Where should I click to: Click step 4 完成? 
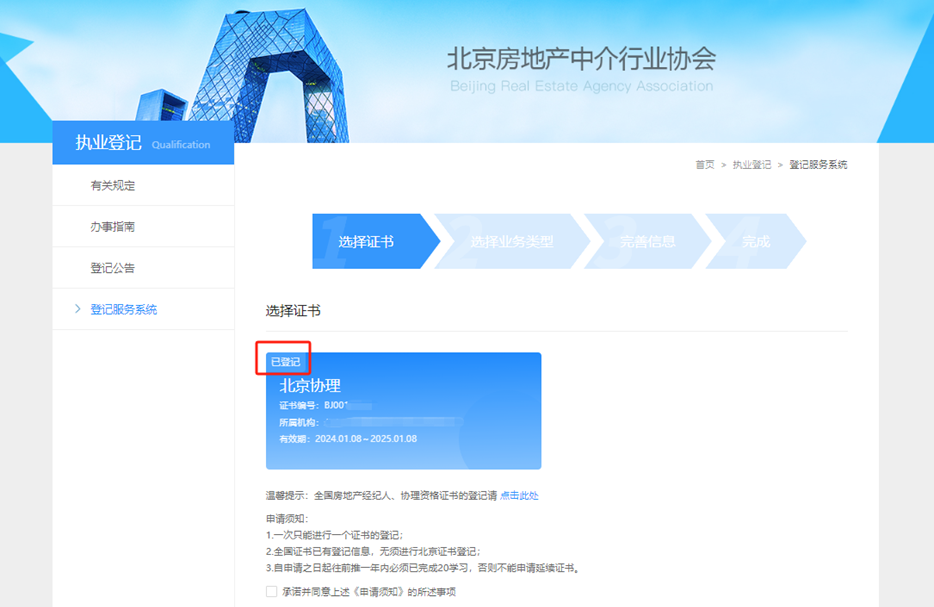[756, 241]
